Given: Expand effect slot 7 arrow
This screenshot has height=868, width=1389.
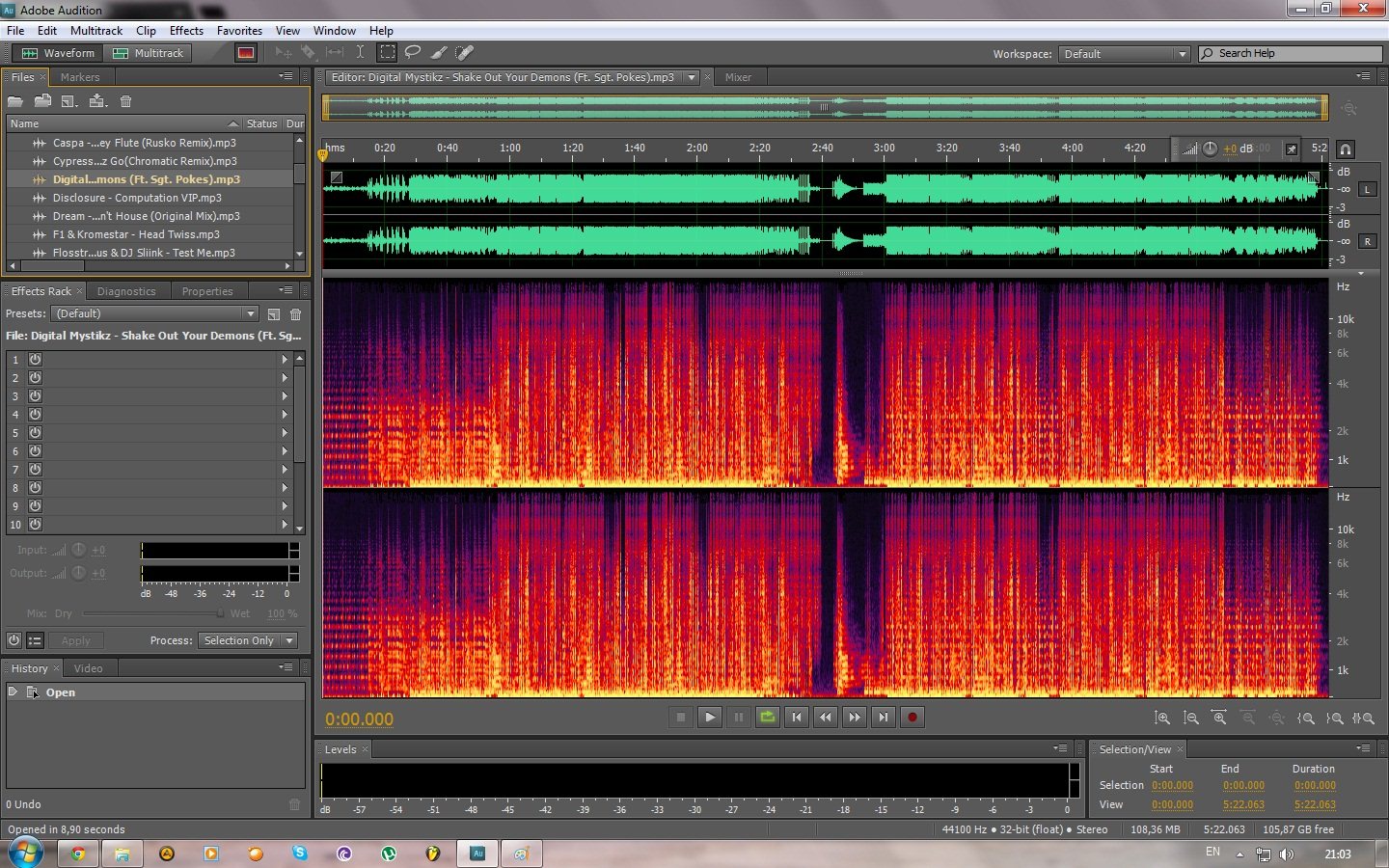Looking at the screenshot, I should tap(285, 470).
